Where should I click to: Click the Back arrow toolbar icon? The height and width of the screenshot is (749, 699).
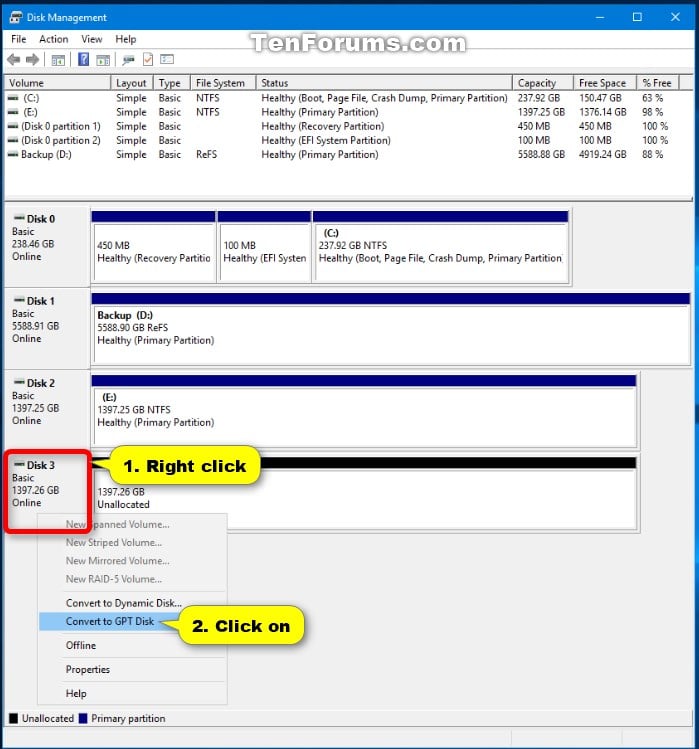(x=14, y=60)
